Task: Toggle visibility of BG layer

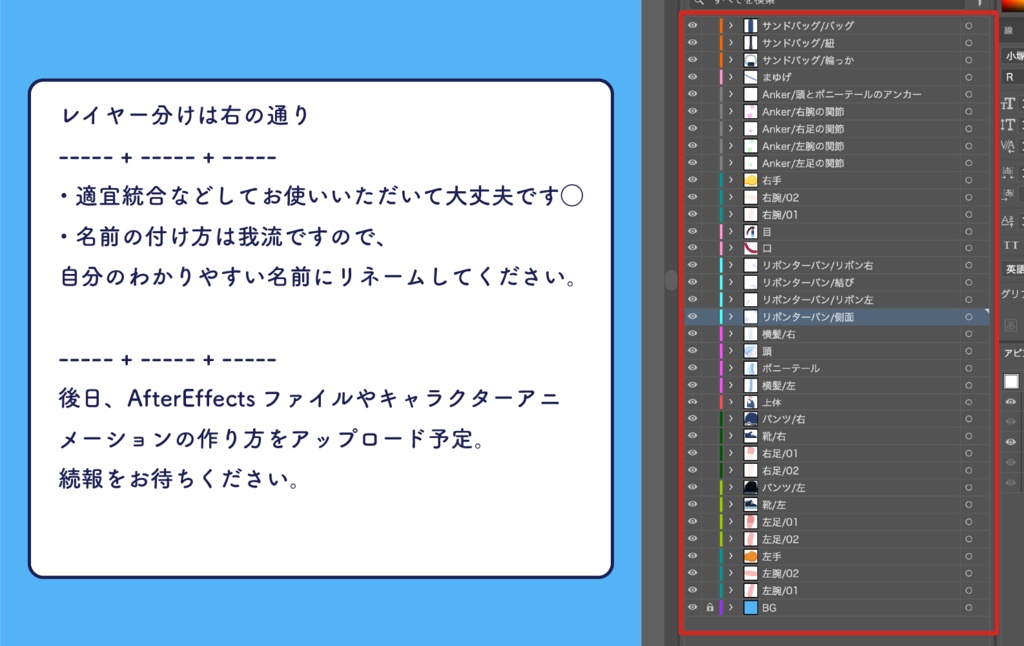Action: tap(692, 607)
